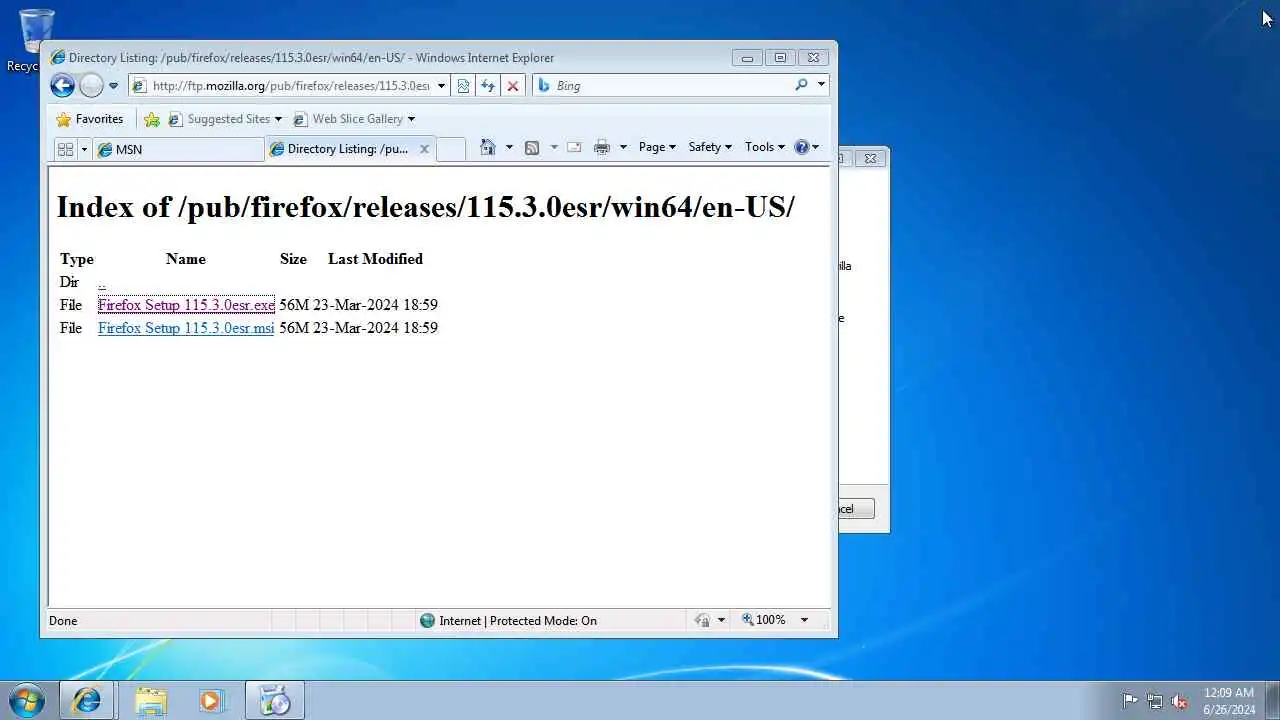The image size is (1280, 720).
Task: Refresh the page with the Refresh icon
Action: coord(488,86)
